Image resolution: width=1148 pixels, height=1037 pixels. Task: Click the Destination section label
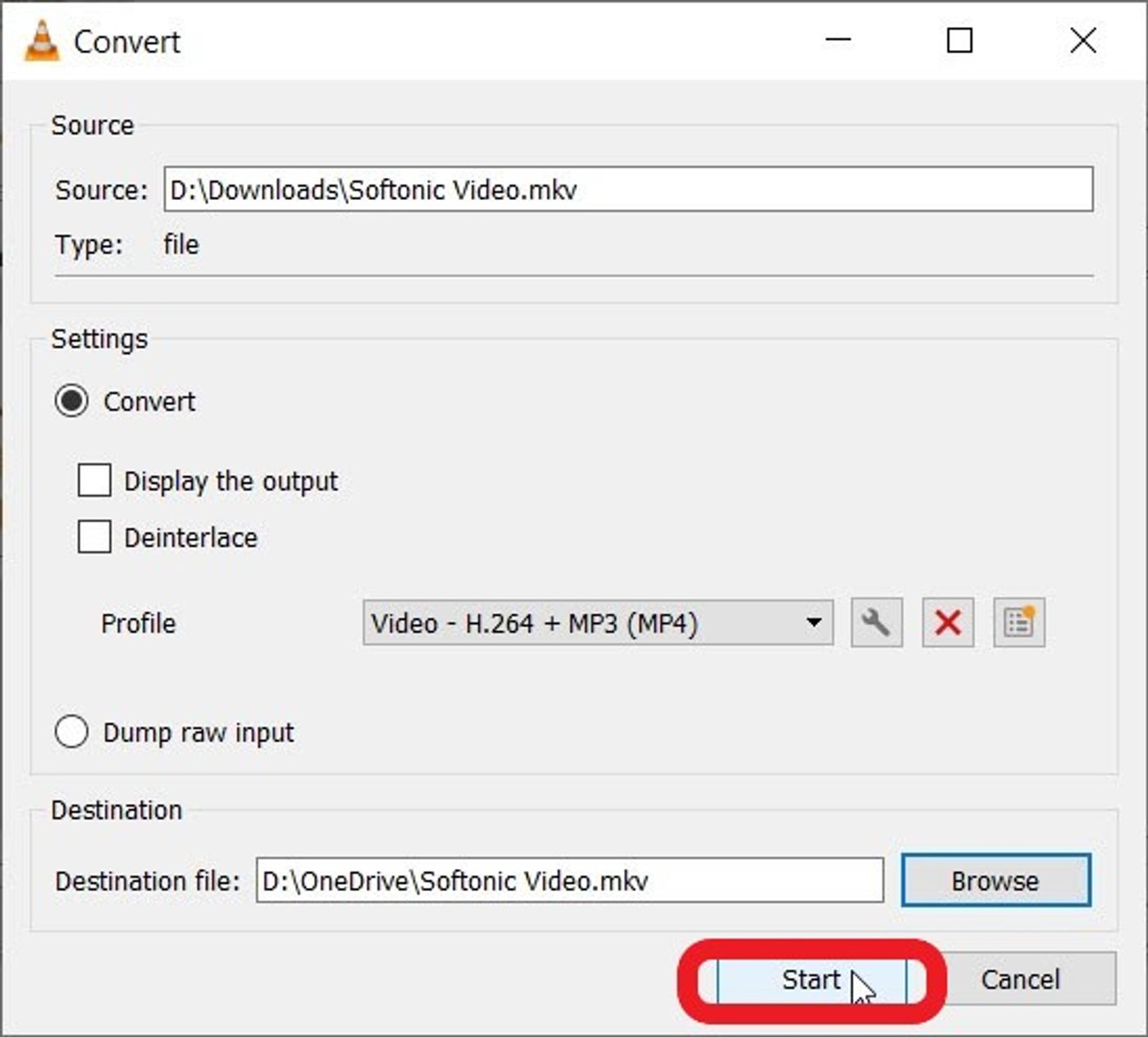pos(117,810)
